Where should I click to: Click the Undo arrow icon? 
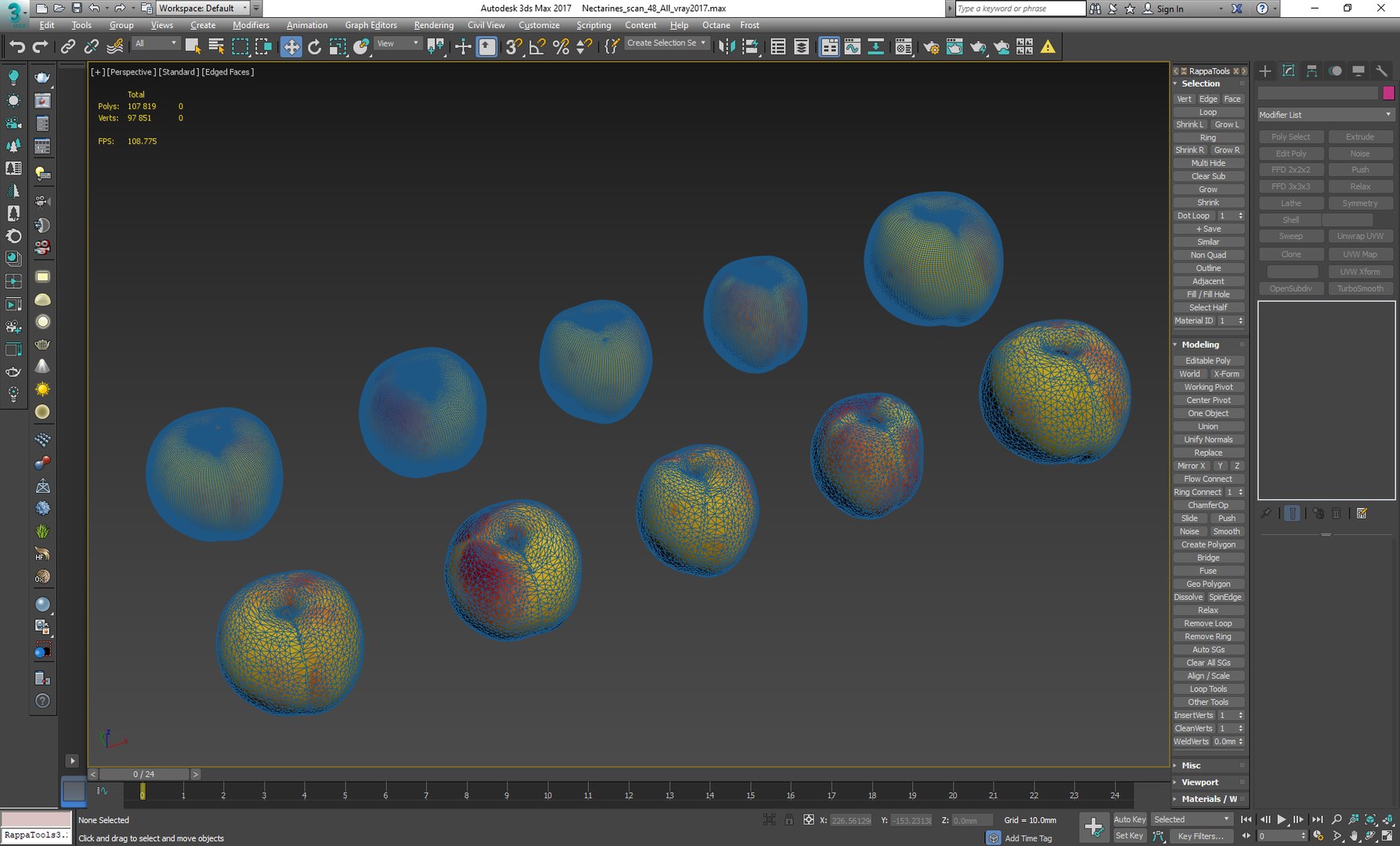16,47
